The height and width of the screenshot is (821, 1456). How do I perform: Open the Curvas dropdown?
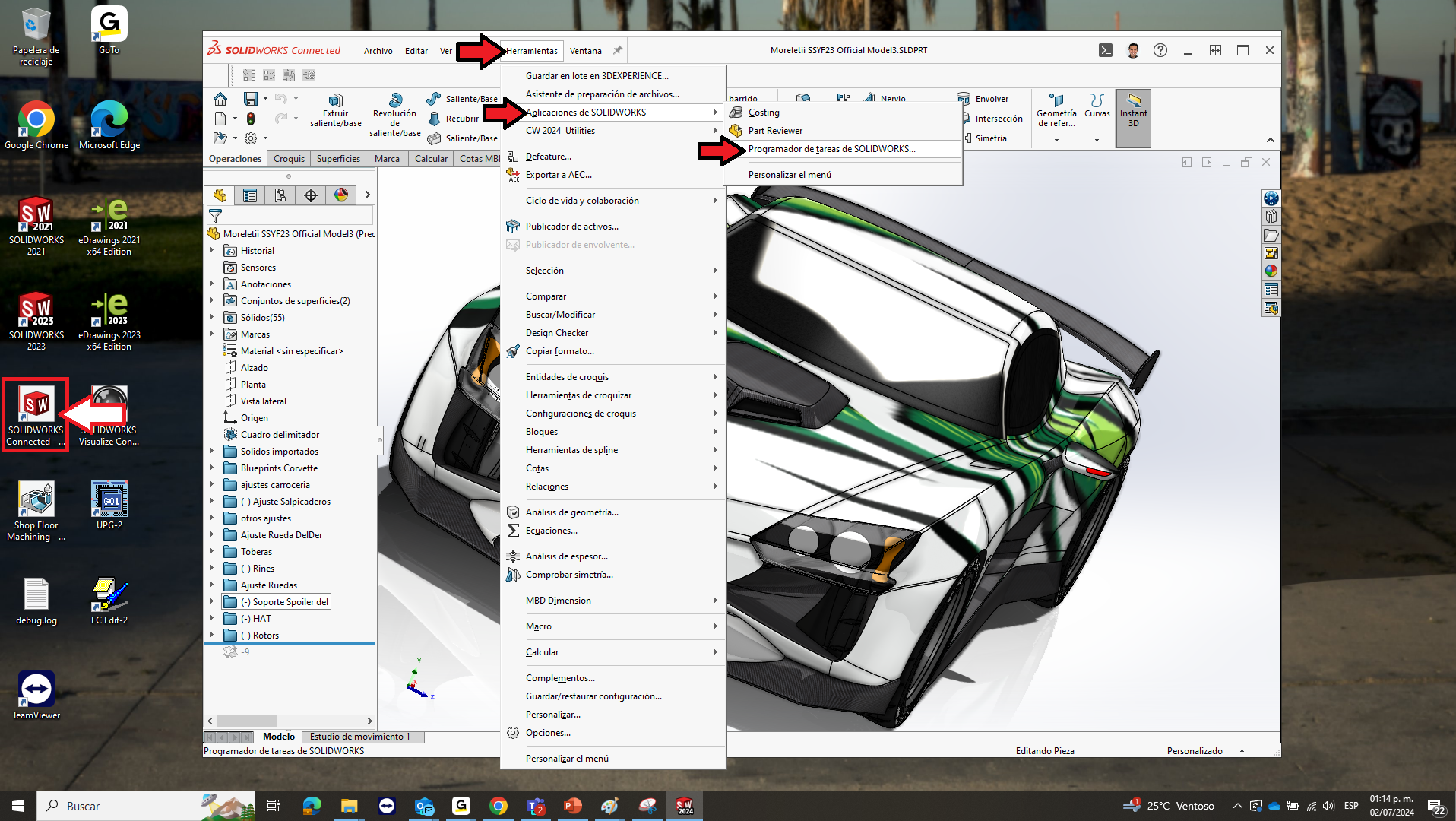tap(1097, 140)
